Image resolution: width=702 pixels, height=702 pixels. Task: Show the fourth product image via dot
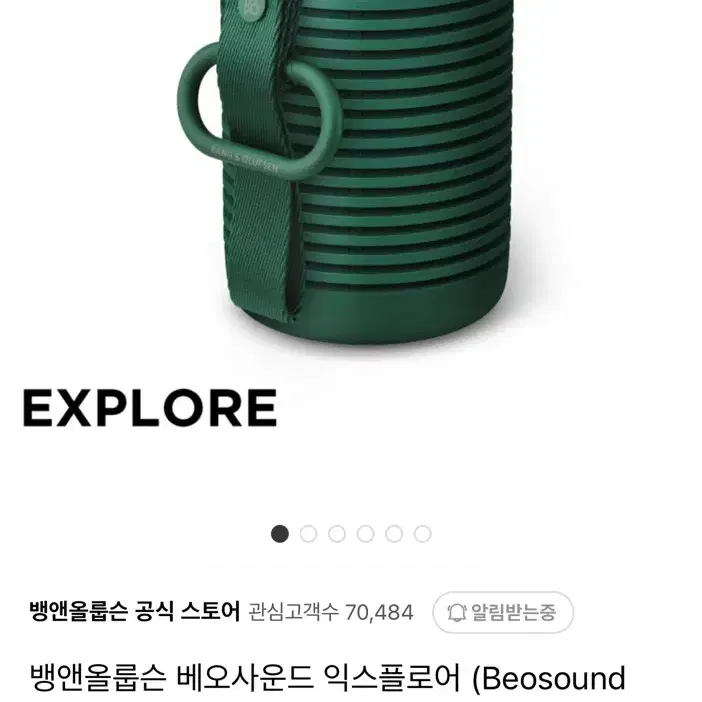365,534
